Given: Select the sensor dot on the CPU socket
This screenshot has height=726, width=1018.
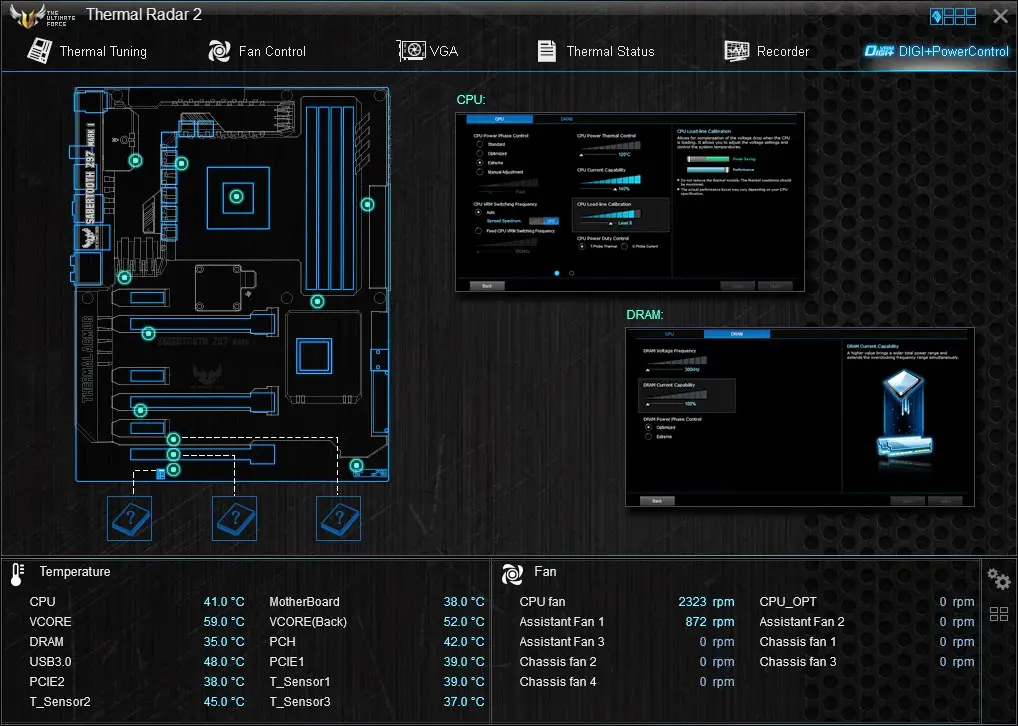Looking at the screenshot, I should 237,196.
